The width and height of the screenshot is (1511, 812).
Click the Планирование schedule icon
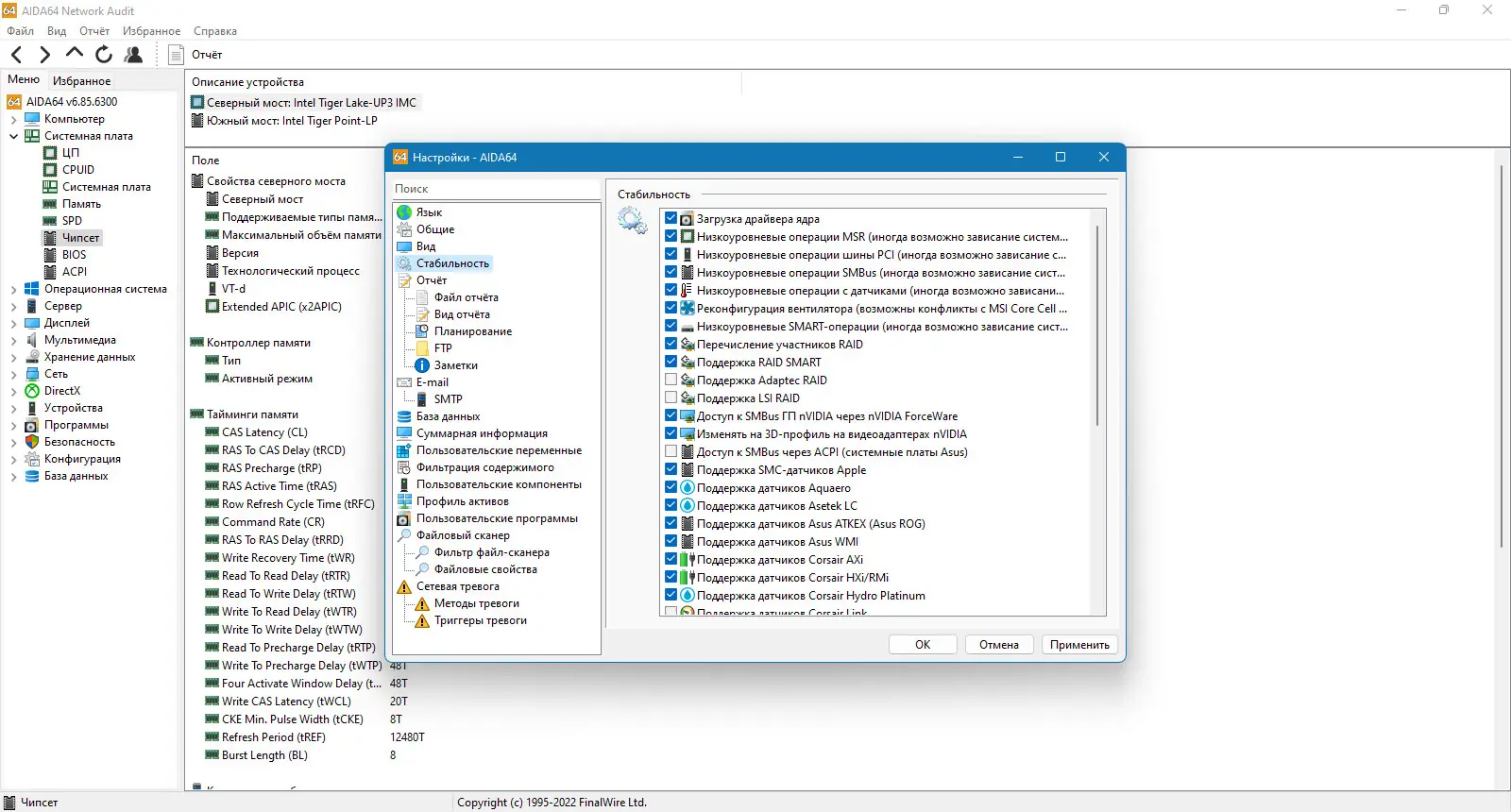pos(422,331)
